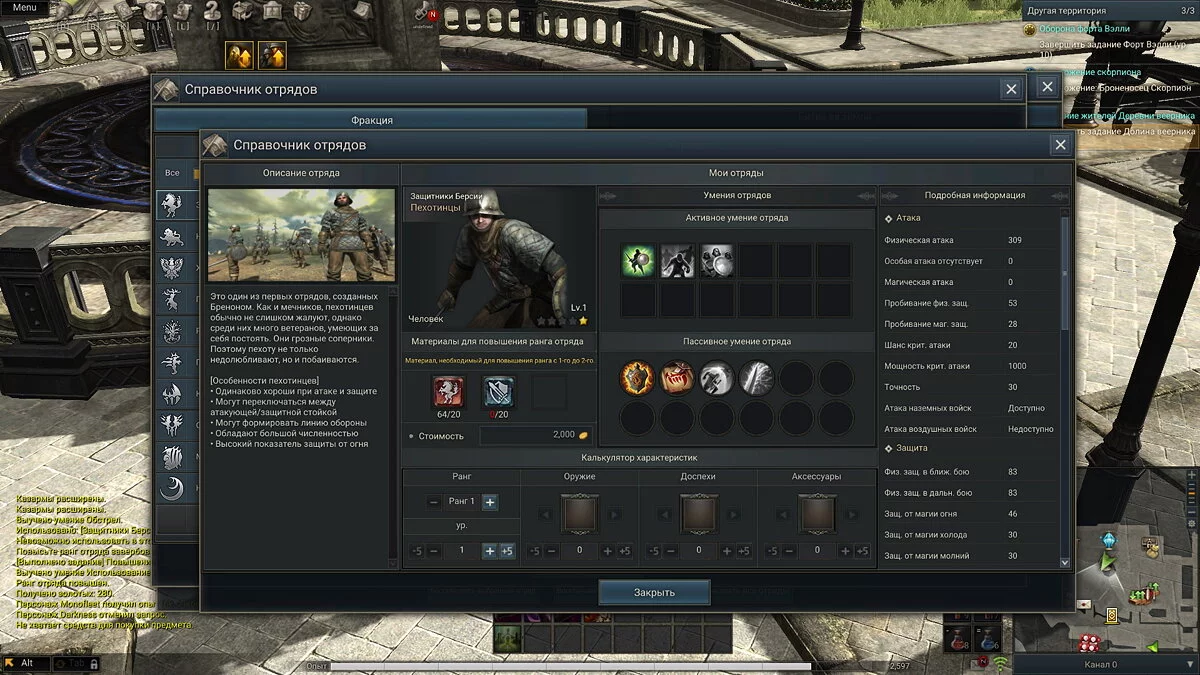Open the Фракция tab
This screenshot has height=675, width=1200.
(371, 120)
